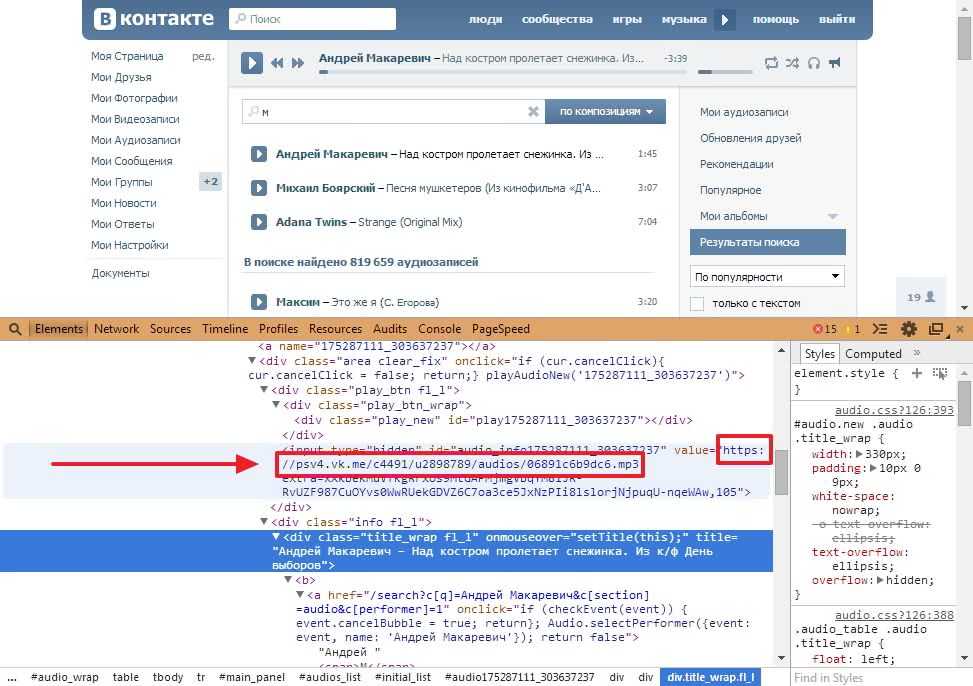Adjust the volume slider in the player
The image size is (973, 686).
point(725,72)
